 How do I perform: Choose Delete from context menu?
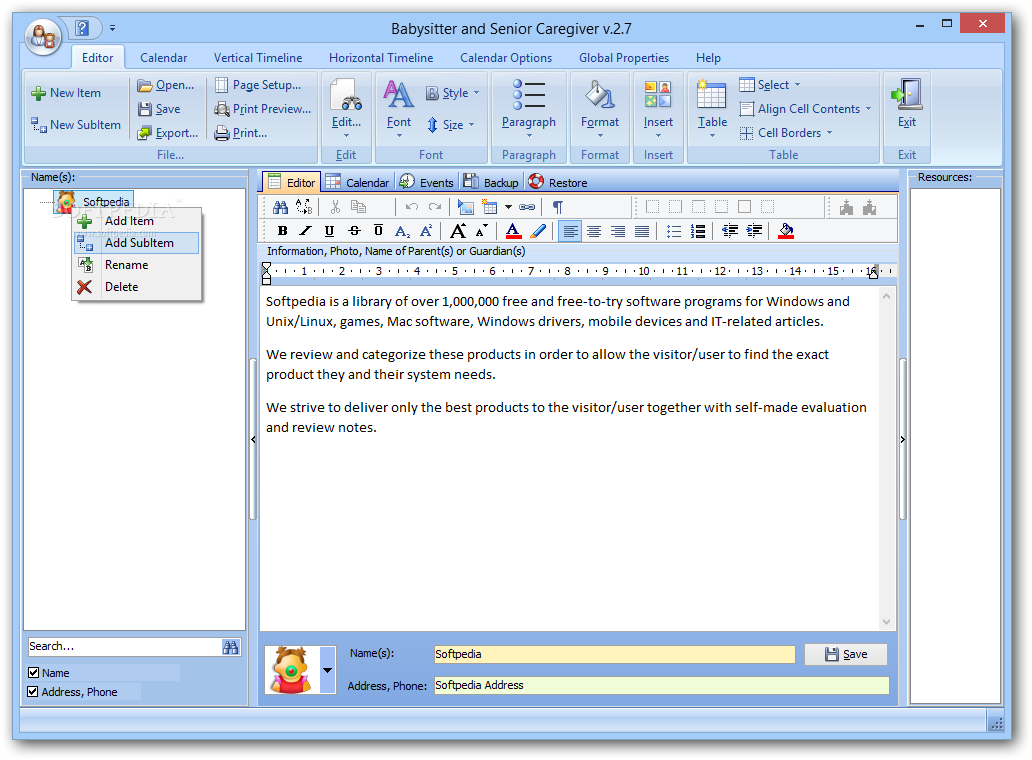(137, 287)
